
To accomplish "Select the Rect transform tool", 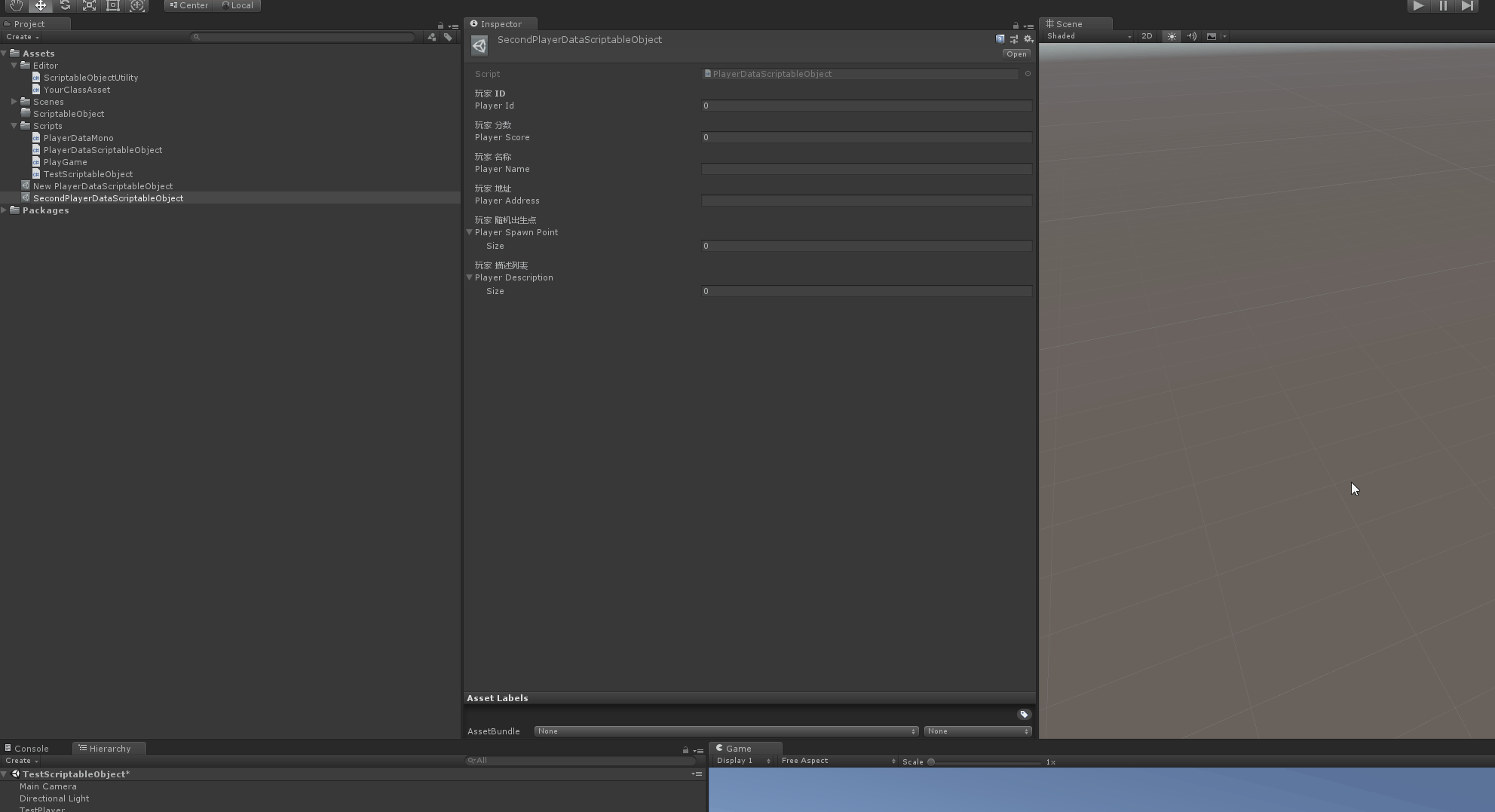I will (x=113, y=6).
